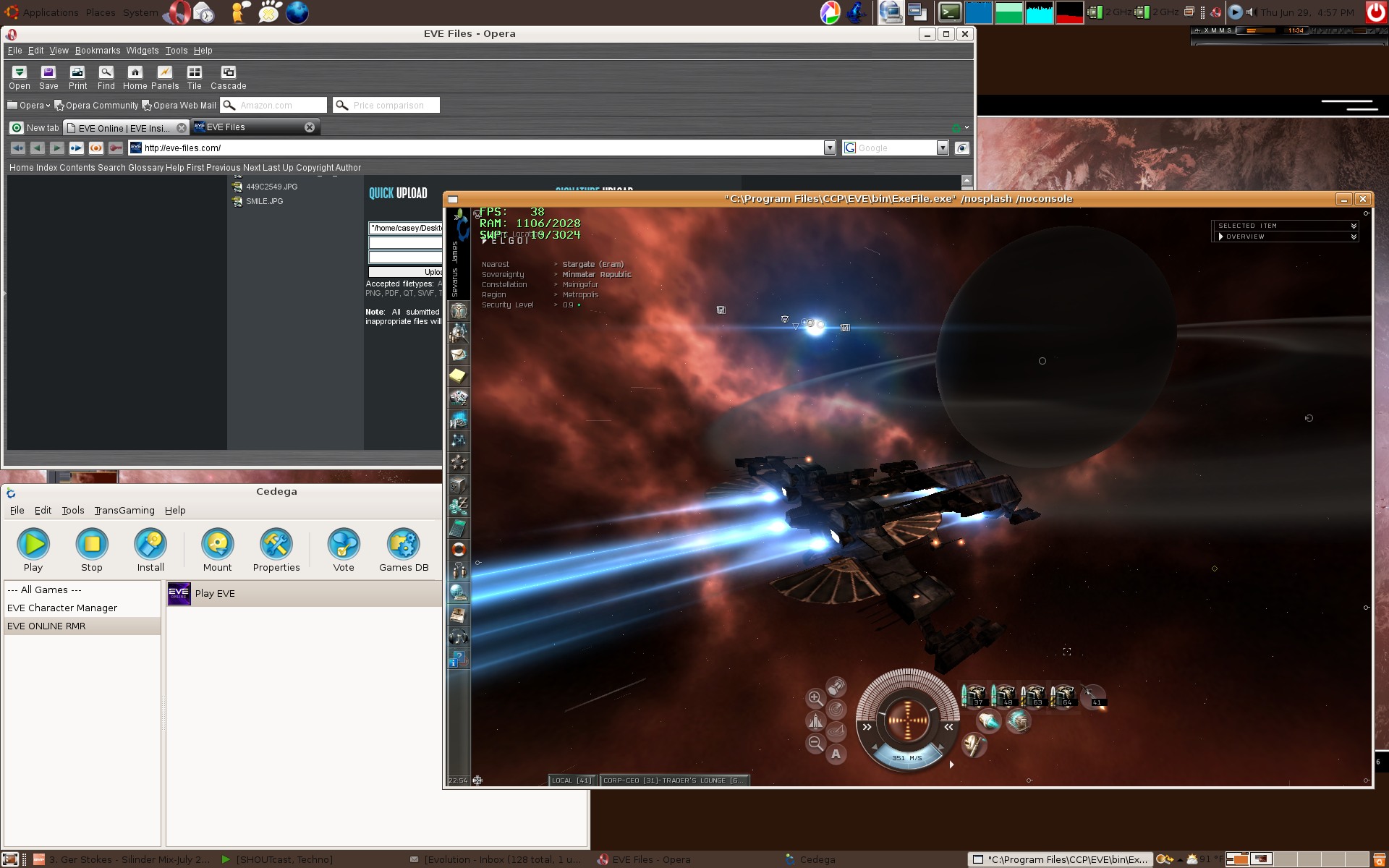
Task: Collapse the Selected Item panel chevron
Action: click(1354, 226)
